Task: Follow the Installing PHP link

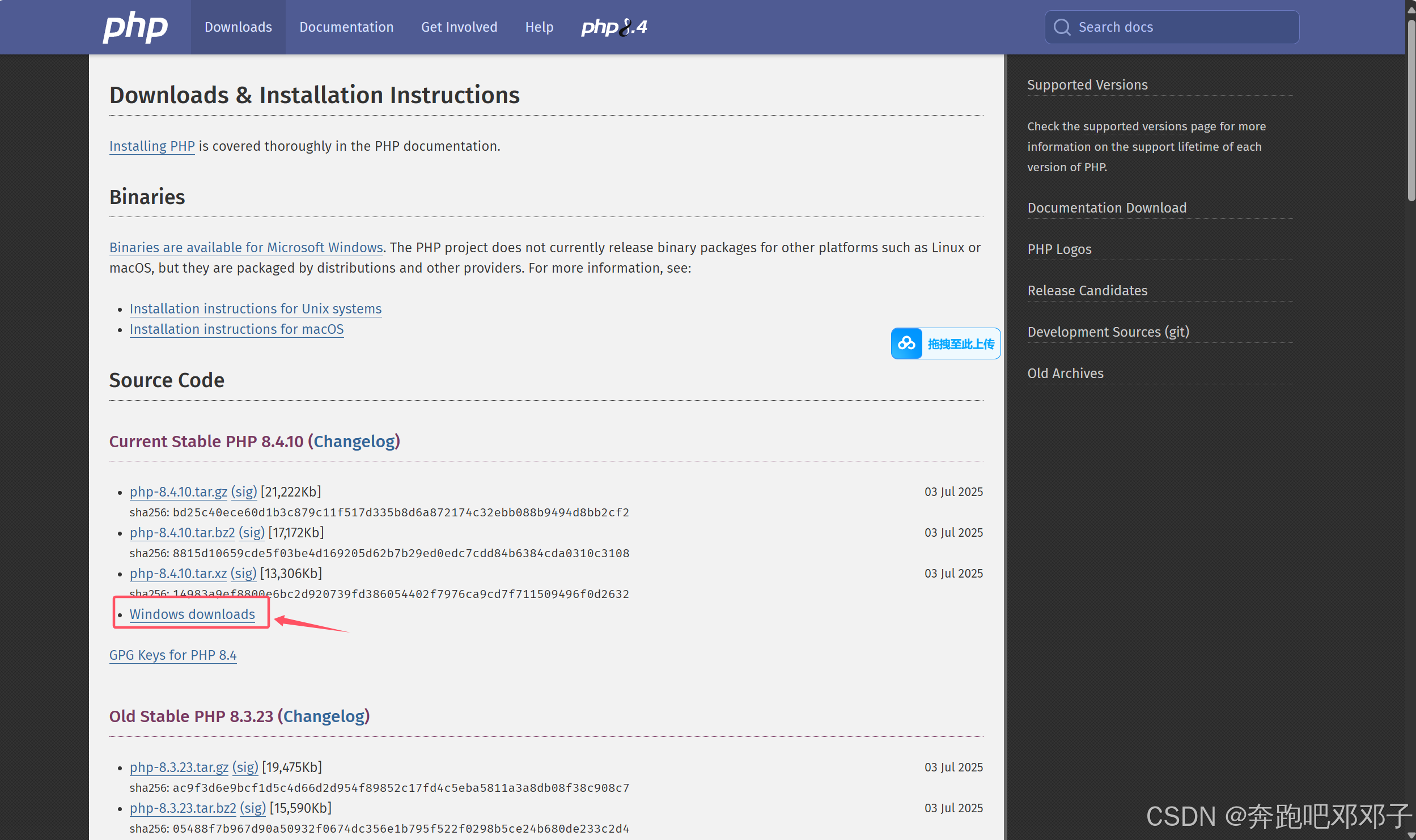Action: (152, 146)
